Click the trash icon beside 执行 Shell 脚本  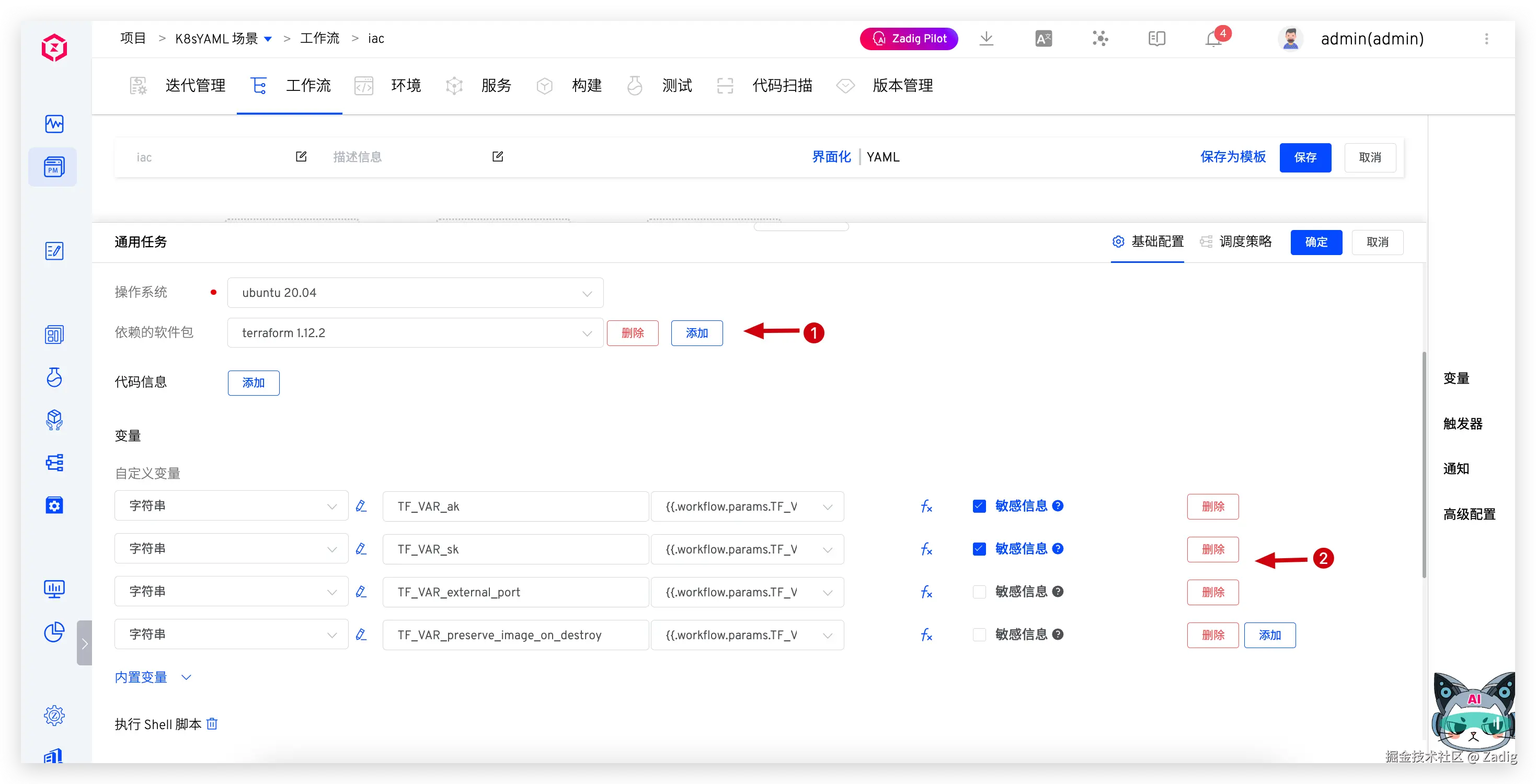click(212, 724)
